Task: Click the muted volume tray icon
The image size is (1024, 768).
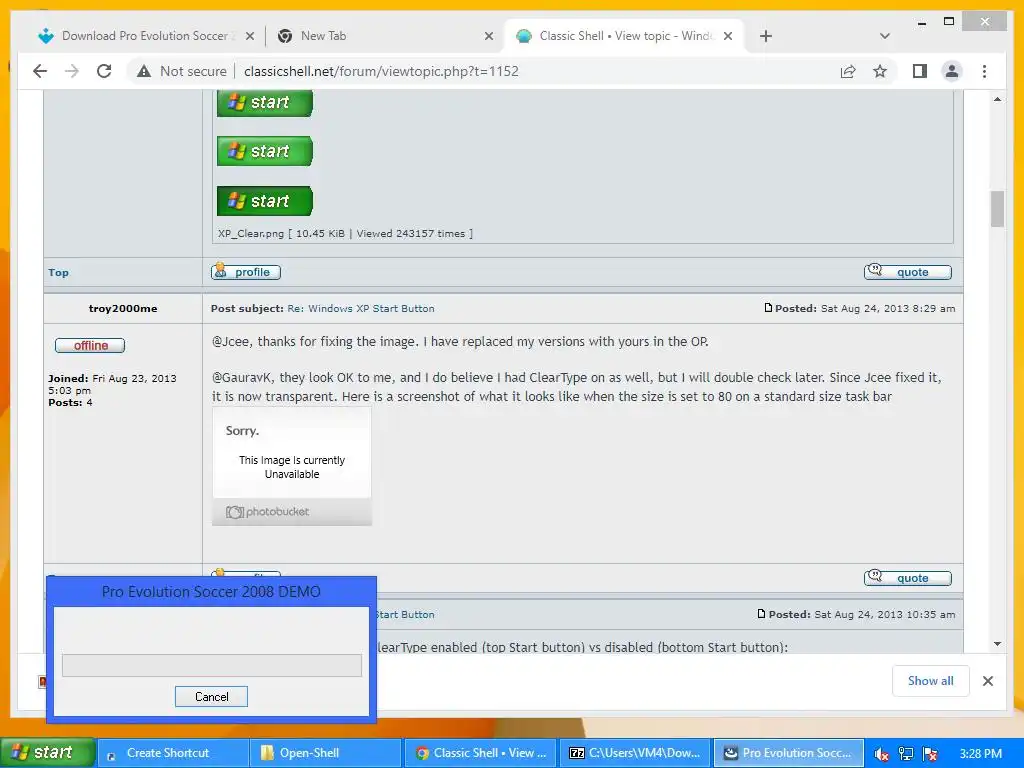Action: tap(881, 754)
